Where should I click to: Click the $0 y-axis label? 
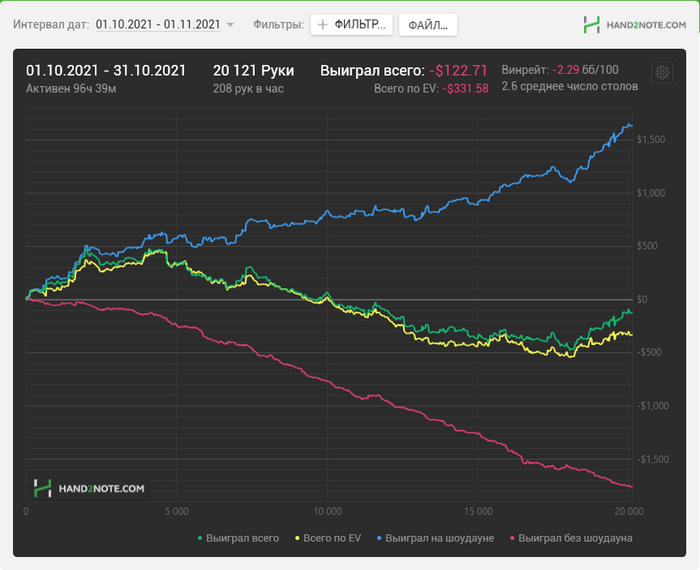pos(642,300)
